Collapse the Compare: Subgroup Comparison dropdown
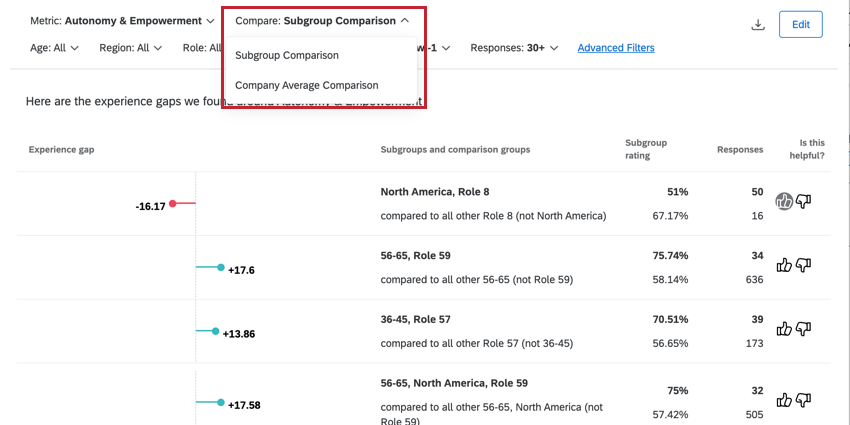850x425 pixels. 321,21
